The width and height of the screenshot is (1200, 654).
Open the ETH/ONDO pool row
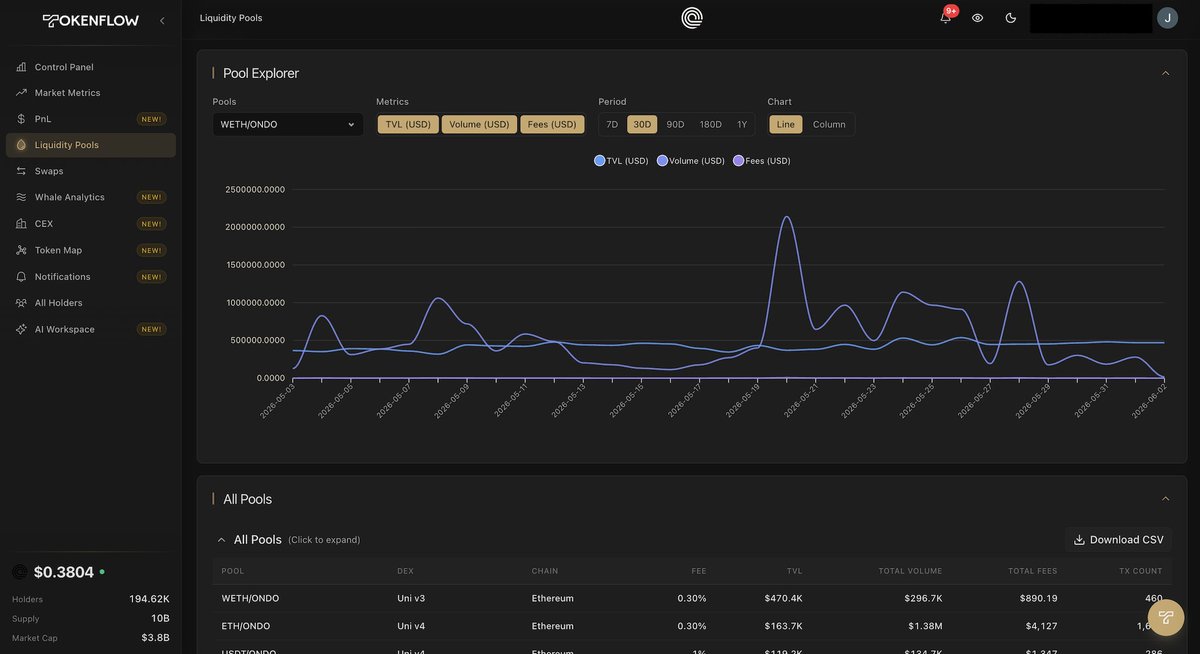click(x=692, y=626)
